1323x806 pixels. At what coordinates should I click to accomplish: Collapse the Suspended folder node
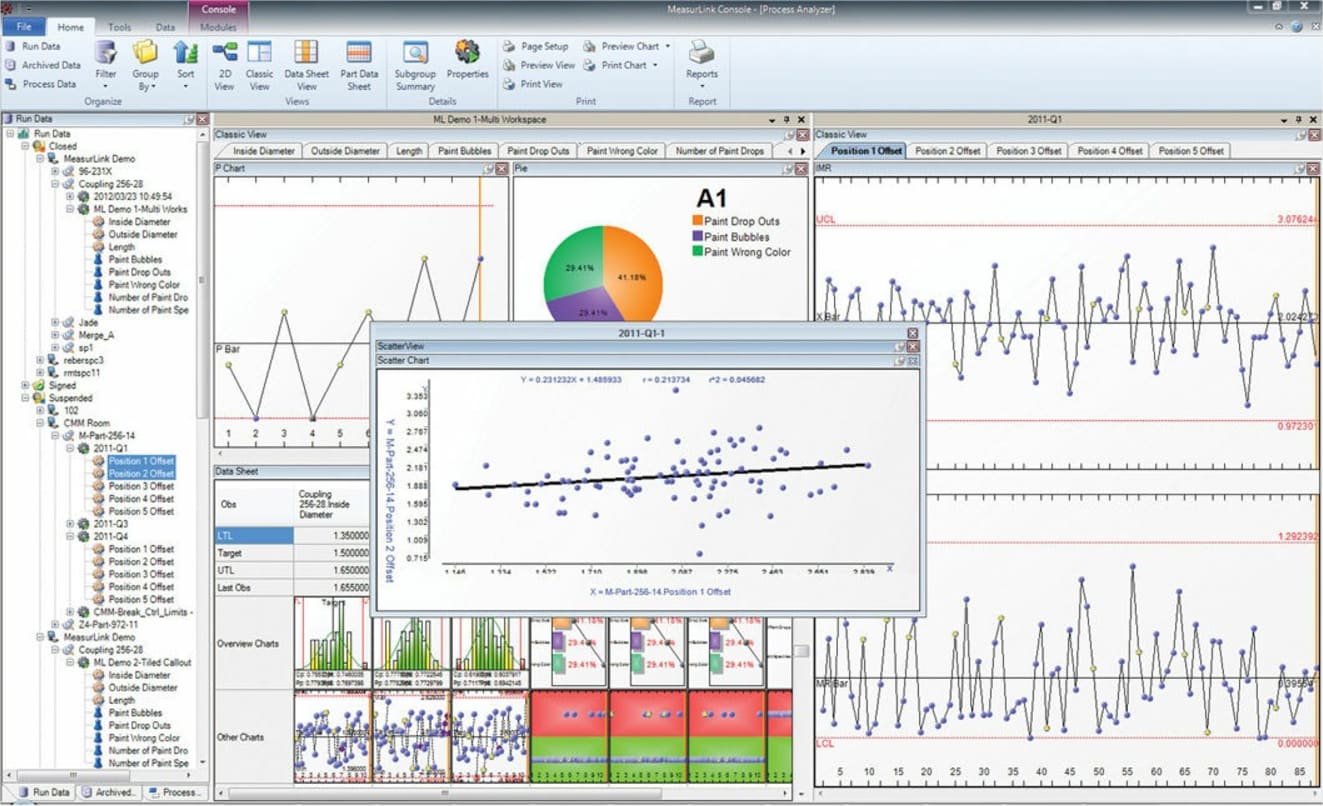[x=26, y=398]
